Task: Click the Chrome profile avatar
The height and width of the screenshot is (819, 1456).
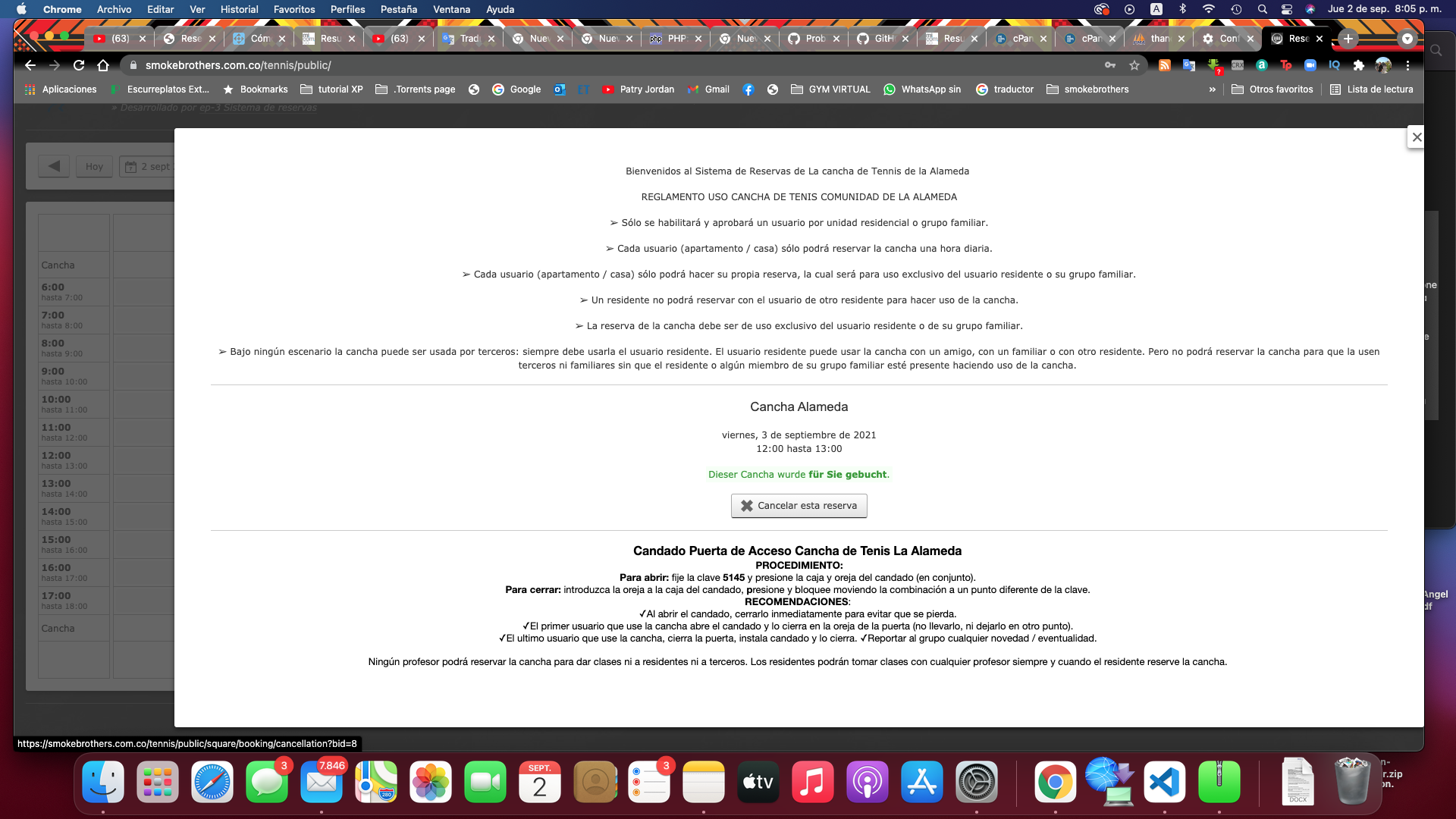Action: [1384, 65]
